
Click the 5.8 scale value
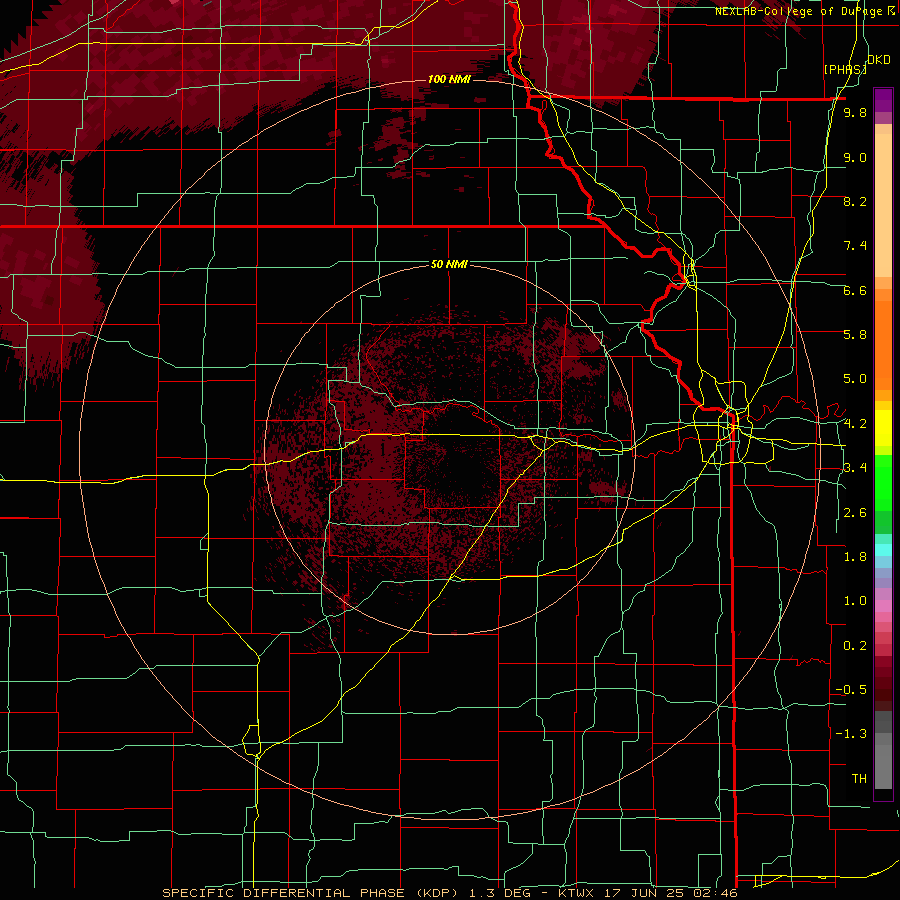tap(855, 335)
